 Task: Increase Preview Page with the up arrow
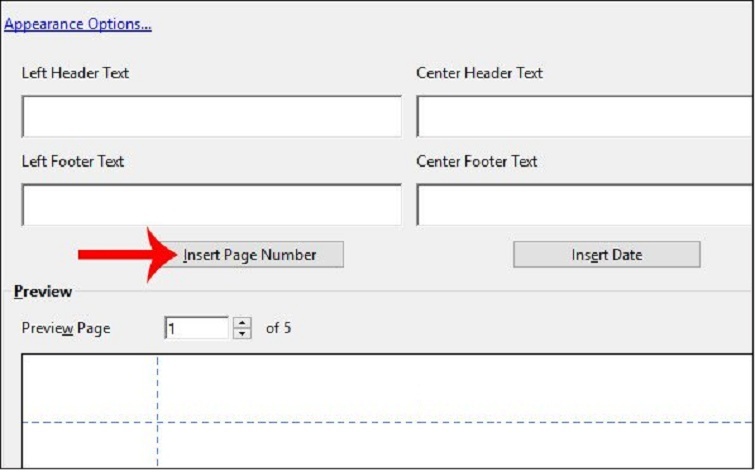click(242, 322)
